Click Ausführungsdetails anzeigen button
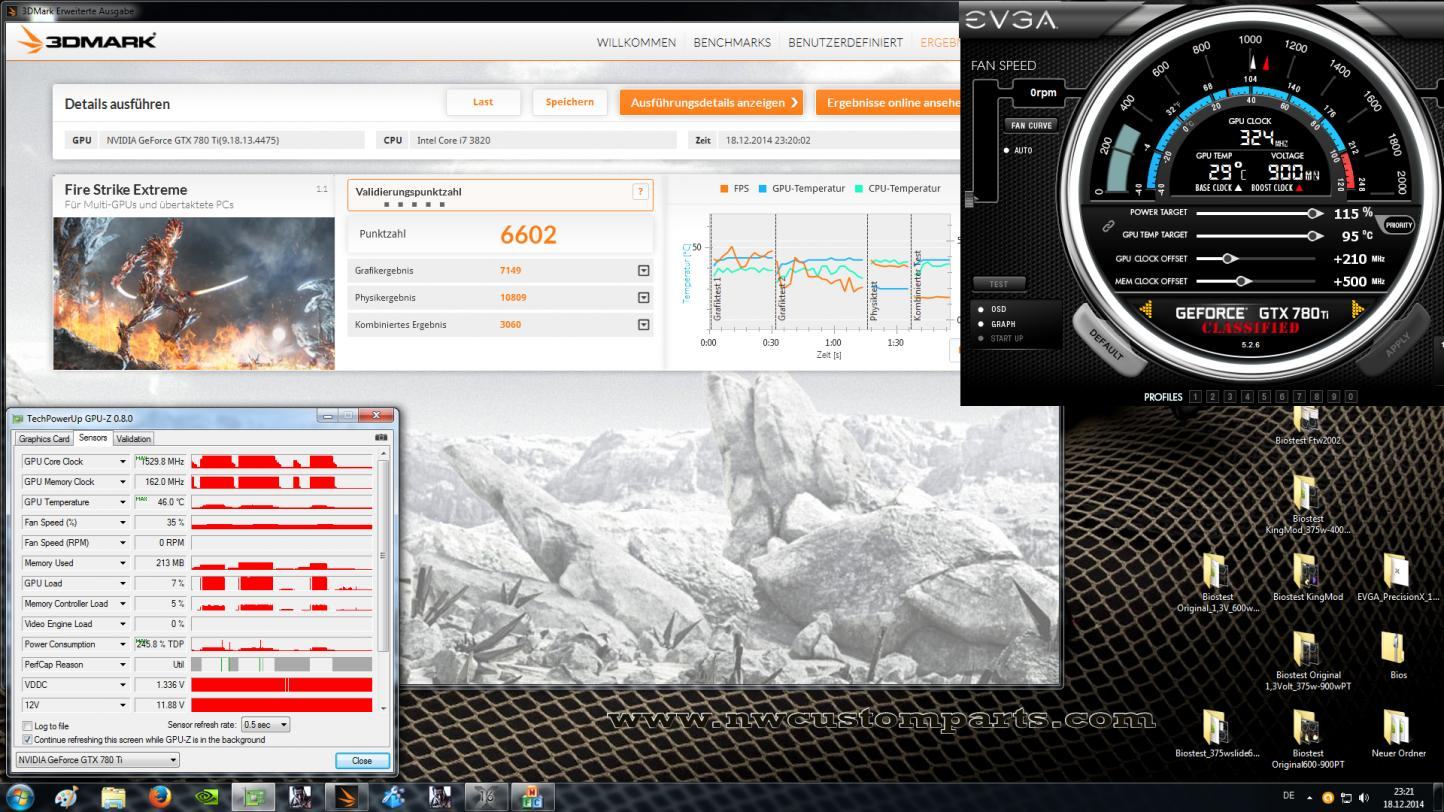Screen dimensions: 1444x812 [x=713, y=102]
